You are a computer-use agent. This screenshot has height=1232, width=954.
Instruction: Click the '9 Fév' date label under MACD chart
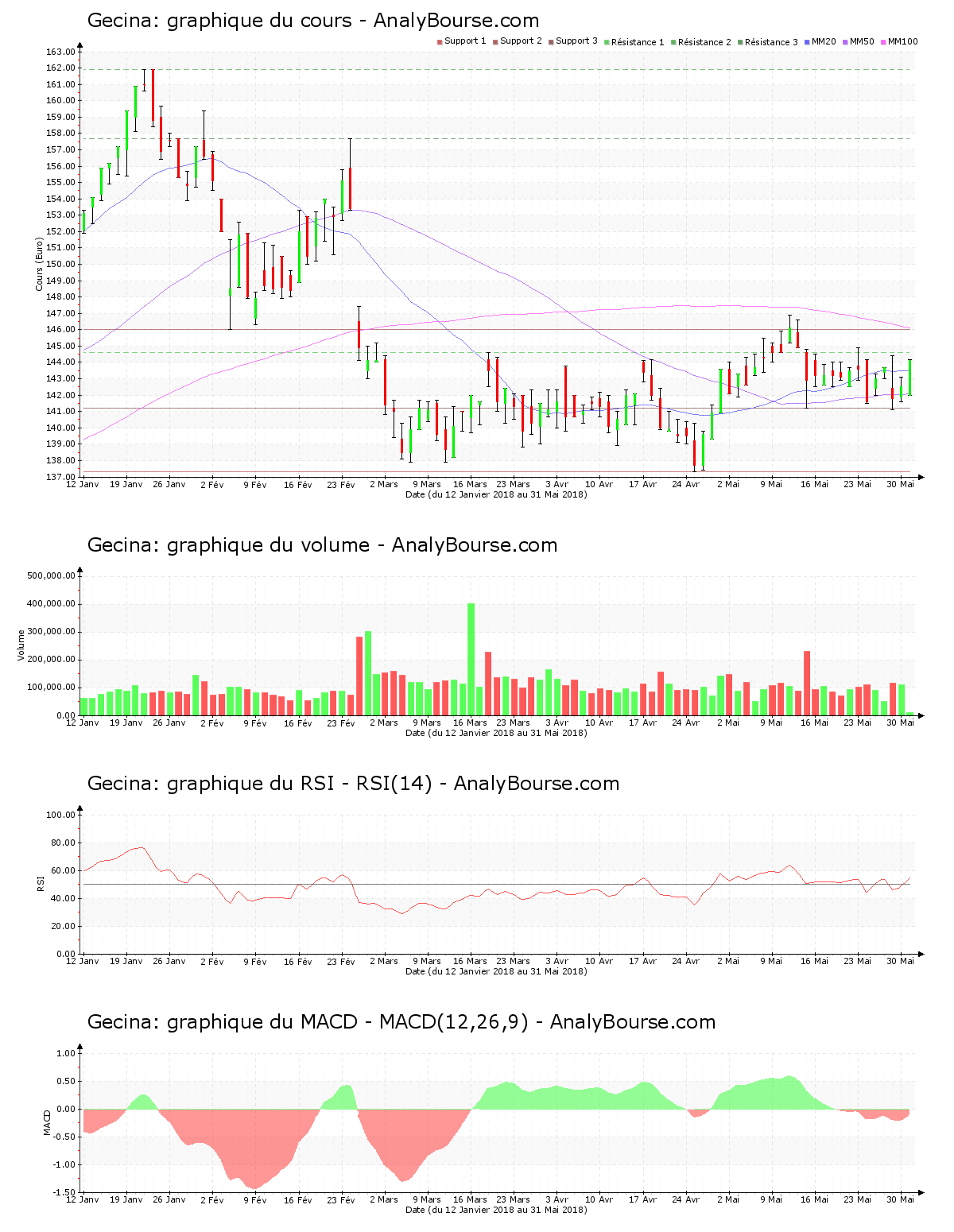[x=255, y=1199]
